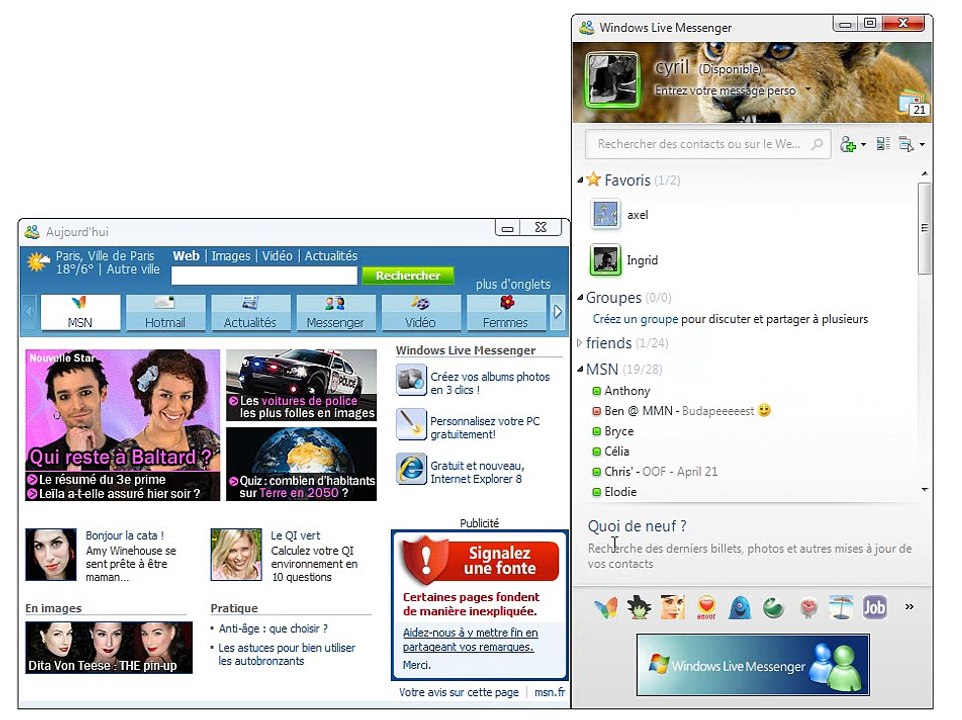
Task: Click the Windows Live Messenger banner ad
Action: coord(753,665)
